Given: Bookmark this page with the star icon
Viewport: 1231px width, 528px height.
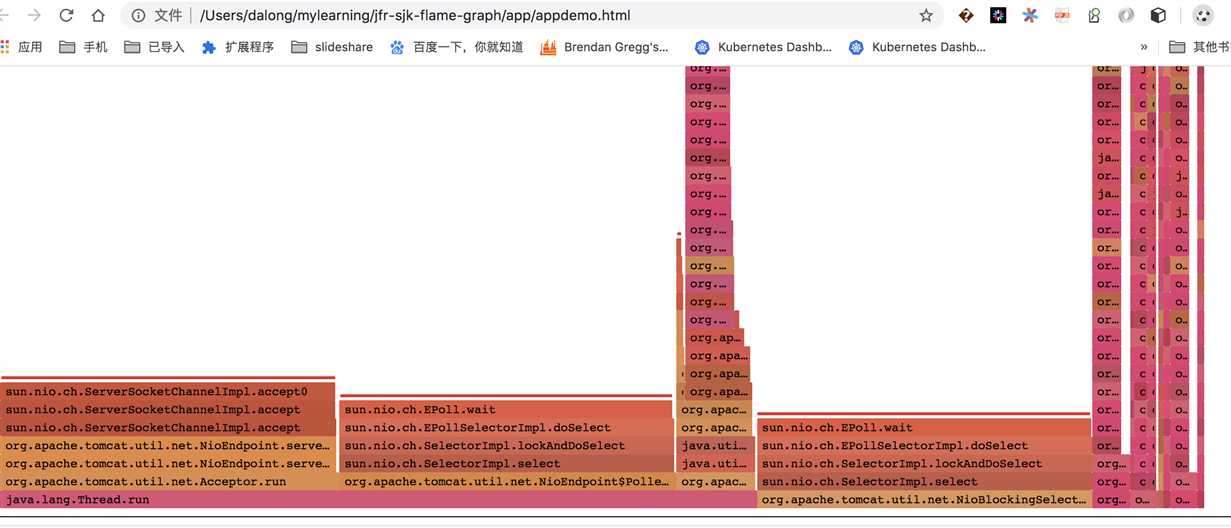Looking at the screenshot, I should (x=926, y=16).
